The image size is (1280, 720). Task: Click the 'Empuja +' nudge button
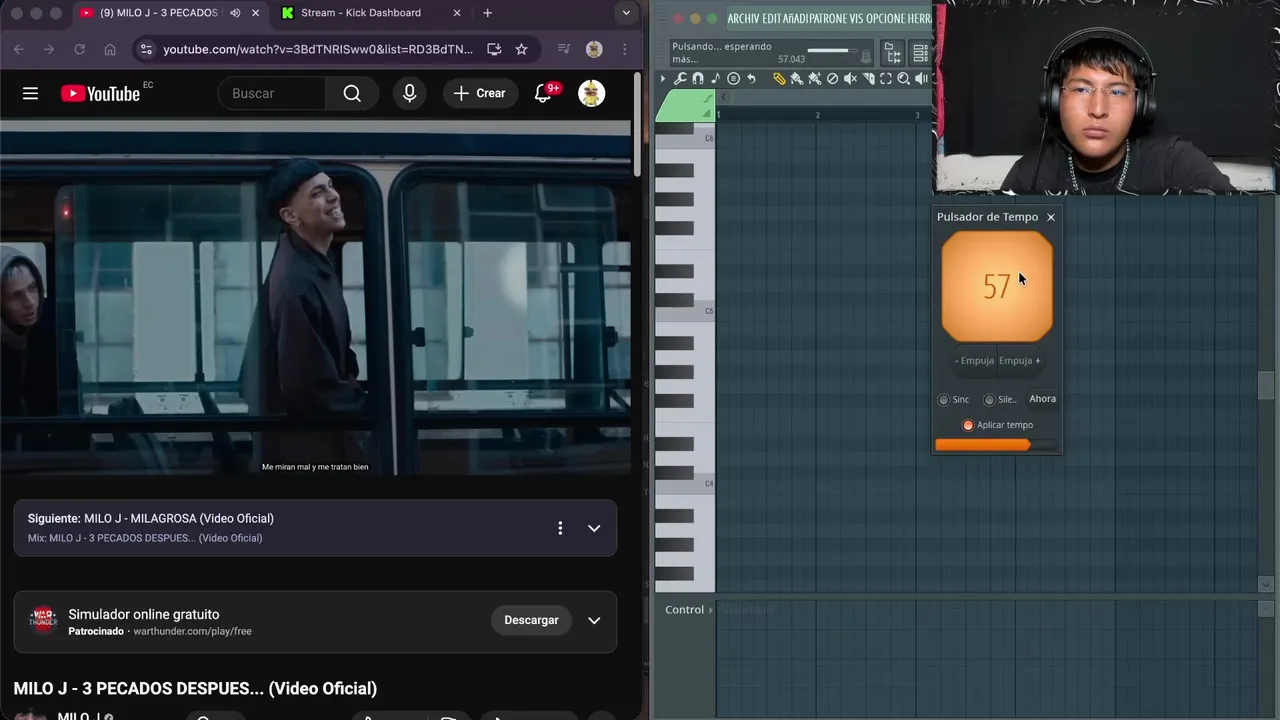[x=1019, y=361]
